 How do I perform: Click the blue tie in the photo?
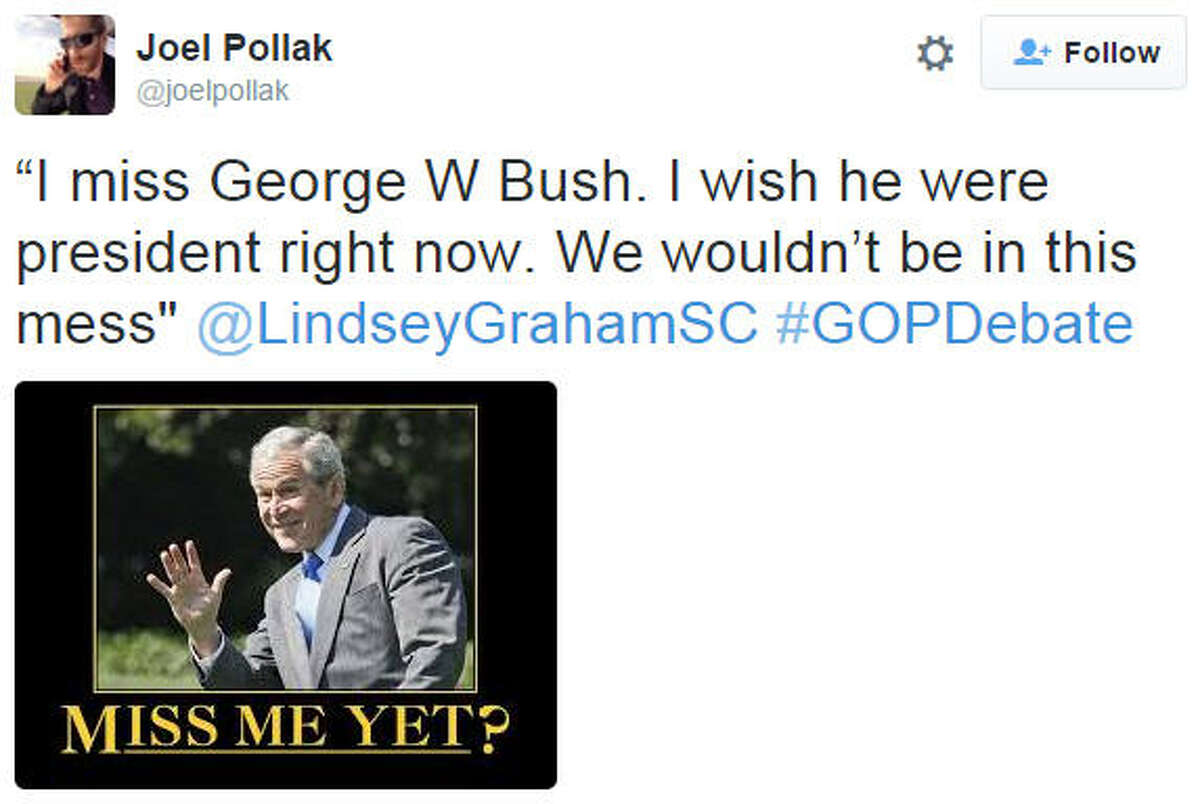pyautogui.click(x=313, y=567)
